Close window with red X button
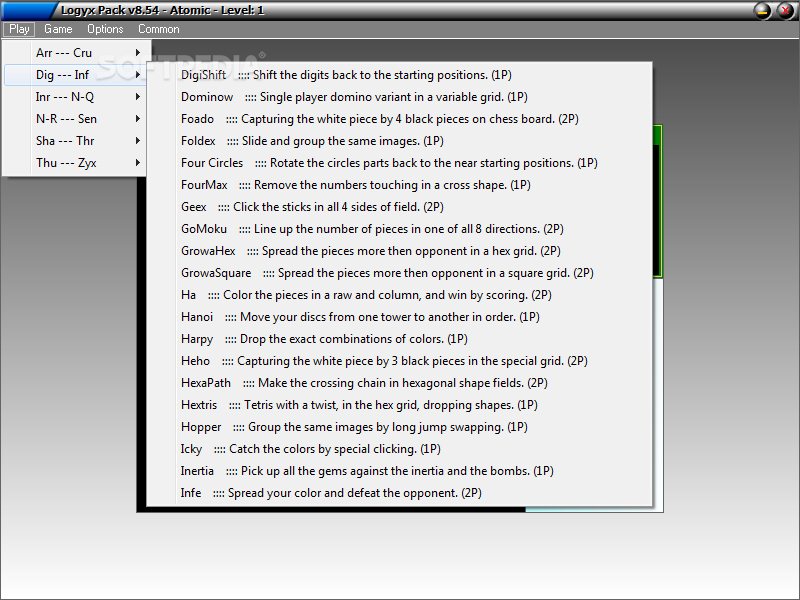The height and width of the screenshot is (600, 800). tap(786, 10)
